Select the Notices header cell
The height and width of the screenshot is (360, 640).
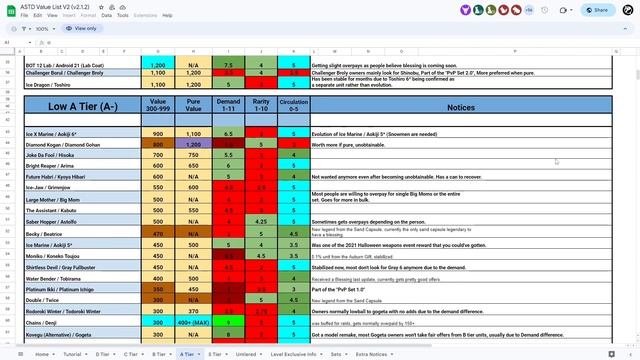[x=461, y=105]
